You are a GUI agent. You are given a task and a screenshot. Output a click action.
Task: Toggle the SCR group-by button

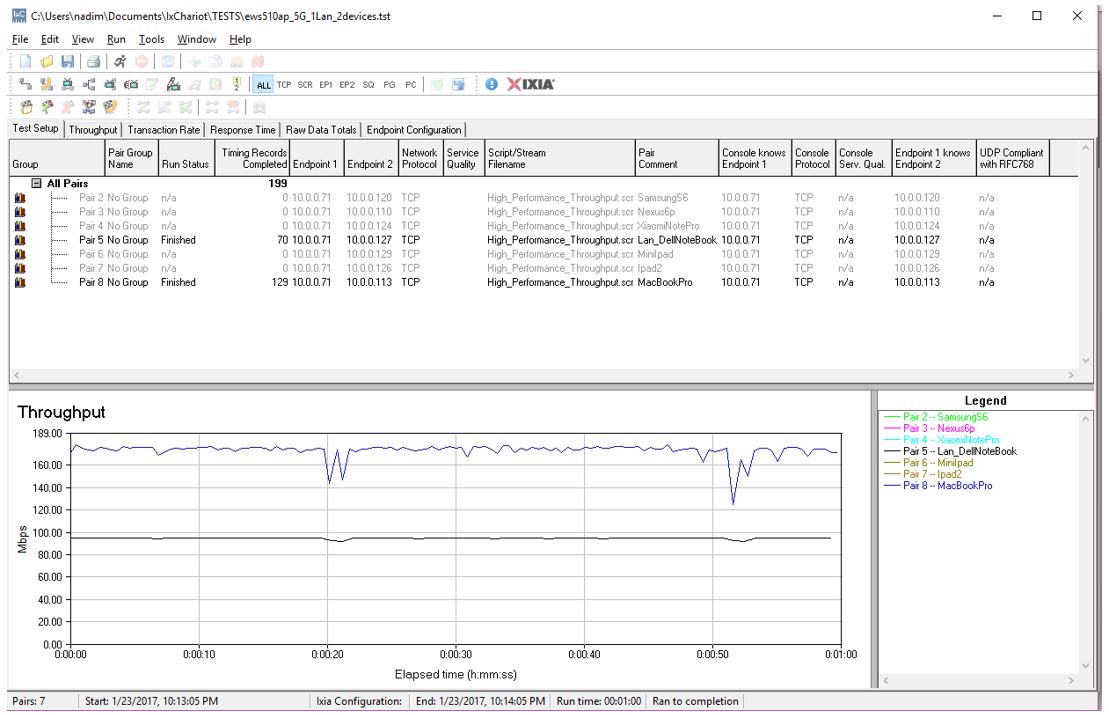(x=305, y=85)
